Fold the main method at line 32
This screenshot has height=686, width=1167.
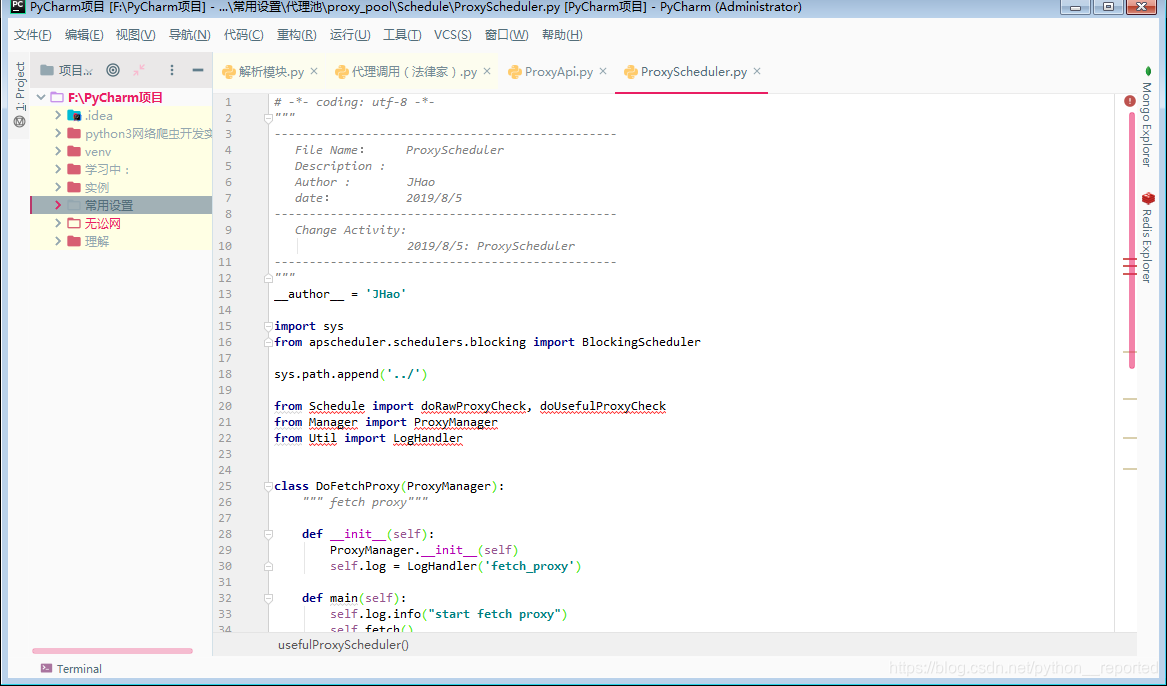(268, 598)
